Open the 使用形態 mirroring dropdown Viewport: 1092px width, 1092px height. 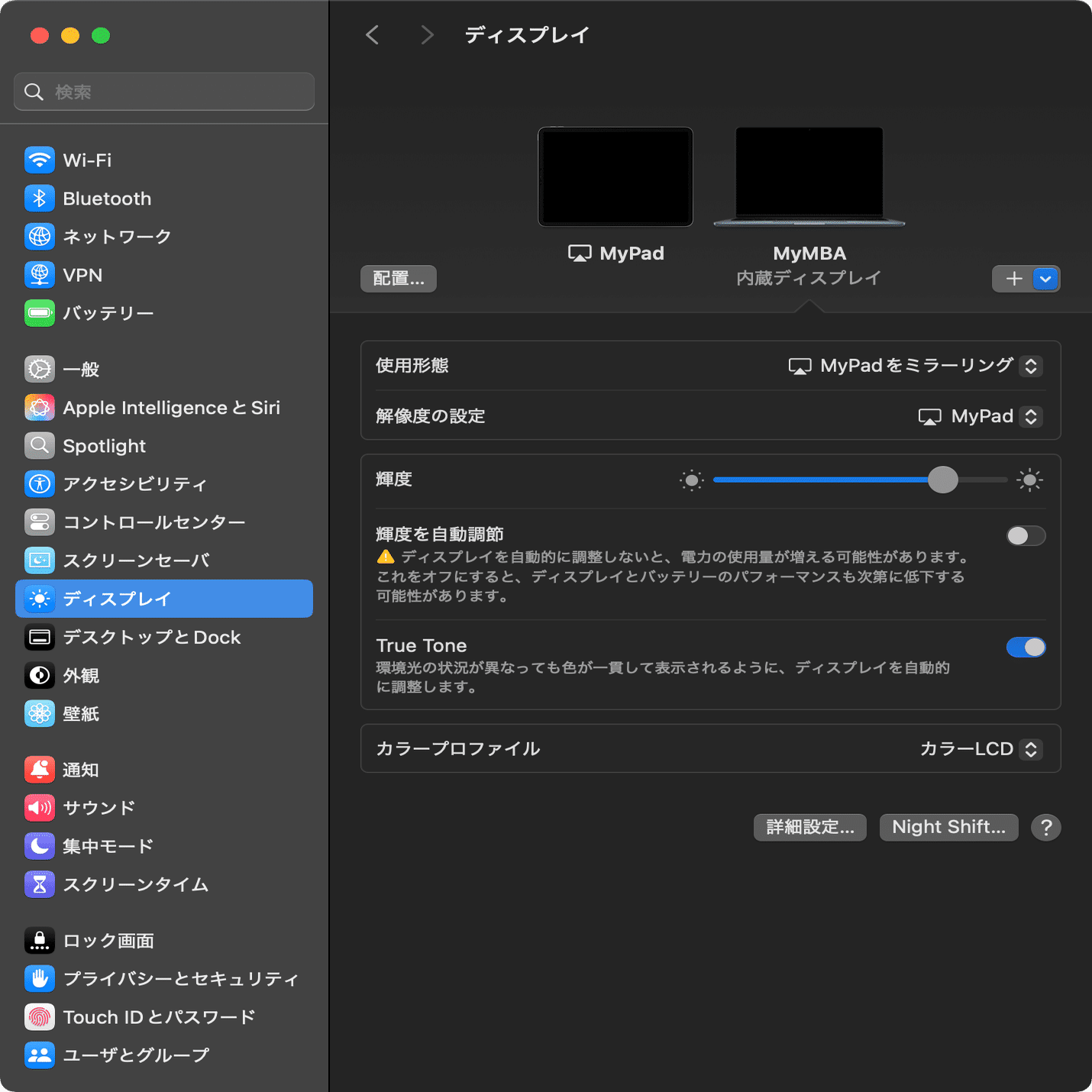[1033, 366]
